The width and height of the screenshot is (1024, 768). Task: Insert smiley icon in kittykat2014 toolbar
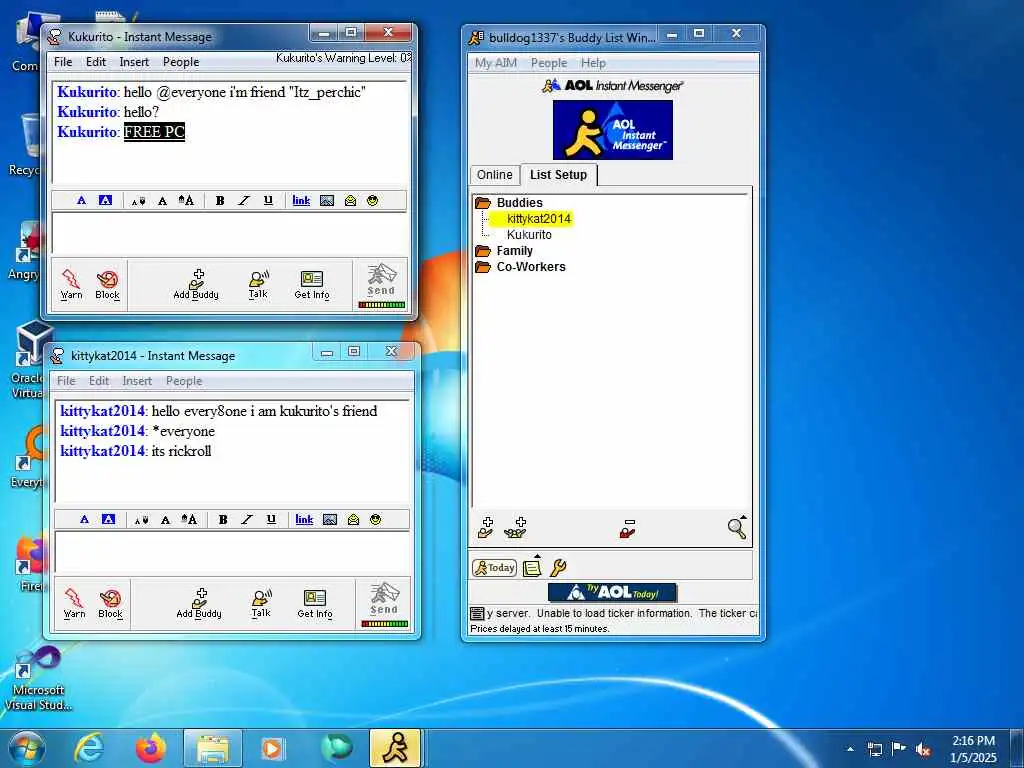point(376,519)
